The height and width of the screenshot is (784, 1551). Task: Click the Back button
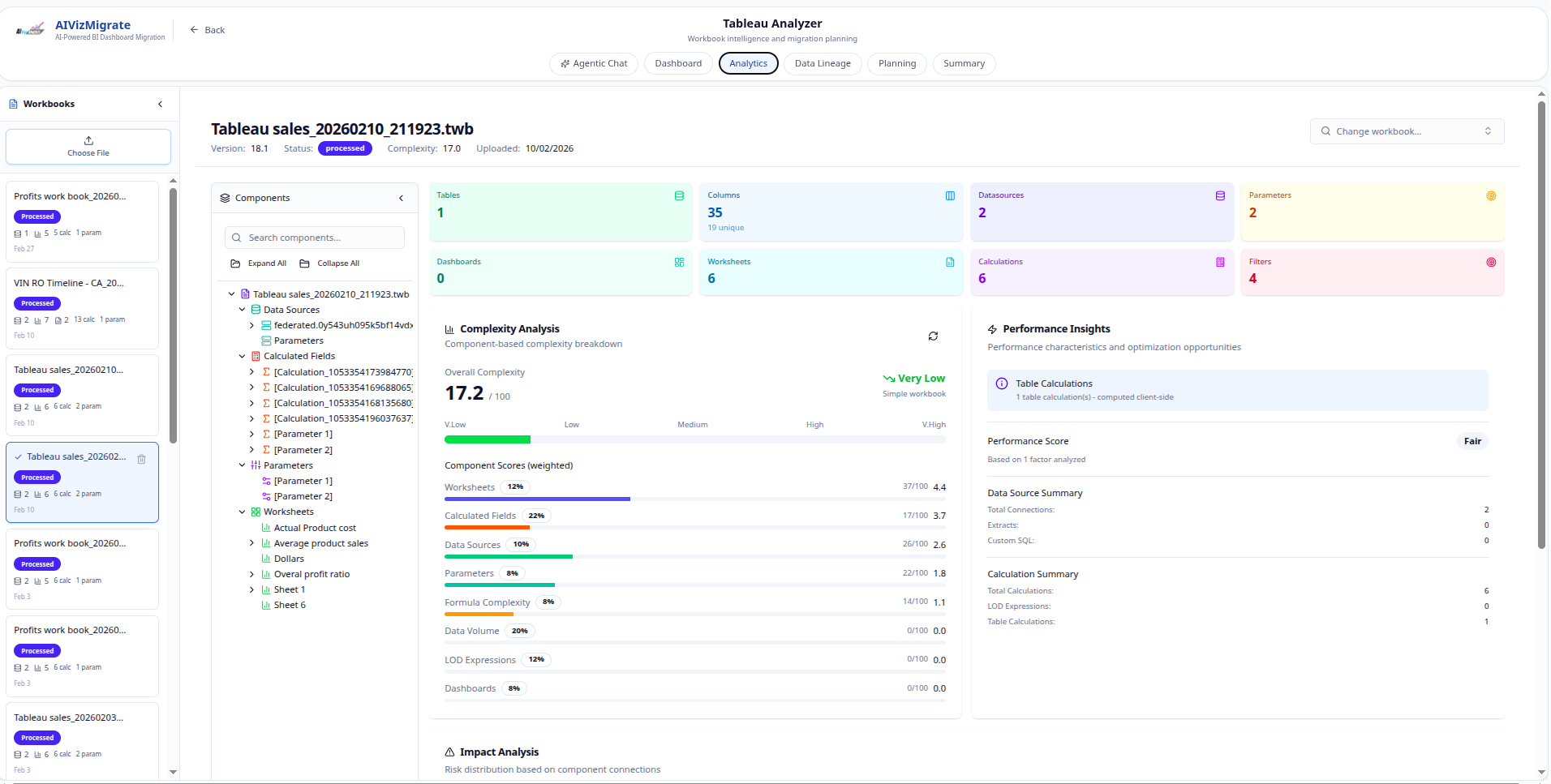point(208,30)
